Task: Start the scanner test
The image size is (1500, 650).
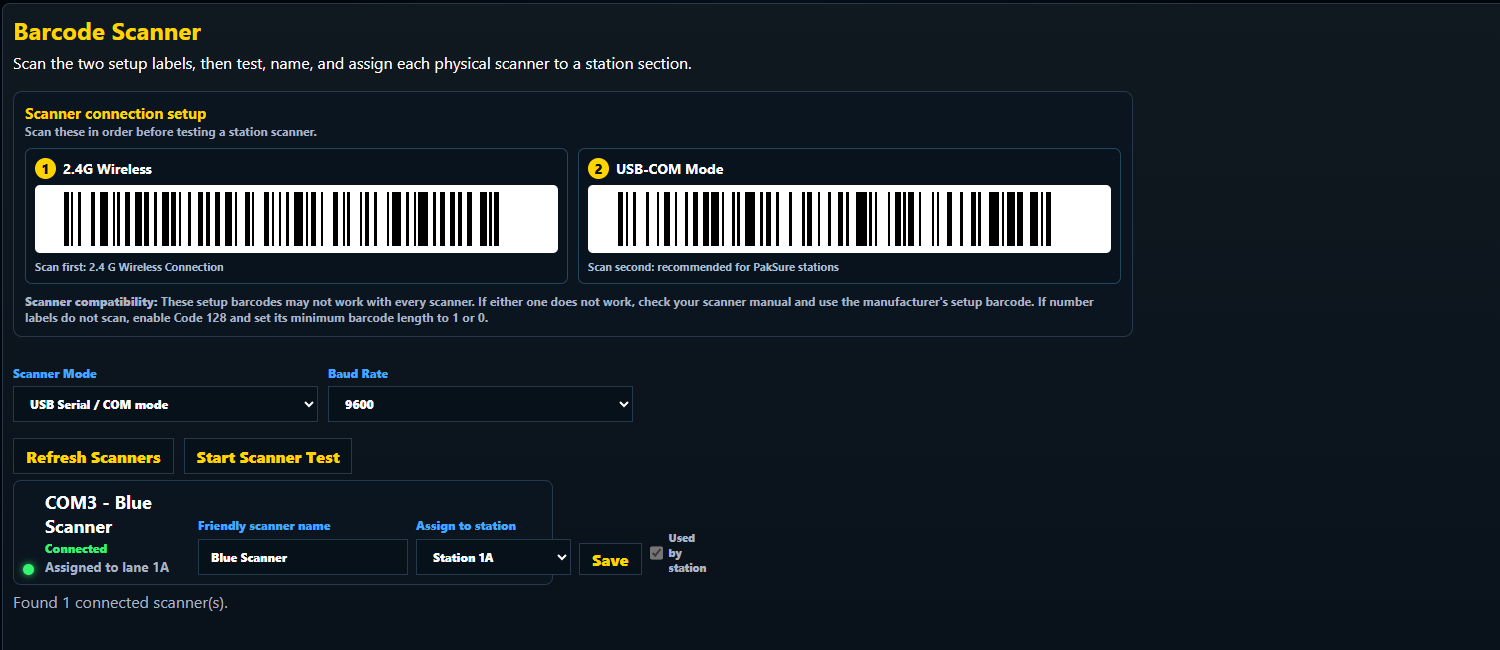Action: click(268, 456)
